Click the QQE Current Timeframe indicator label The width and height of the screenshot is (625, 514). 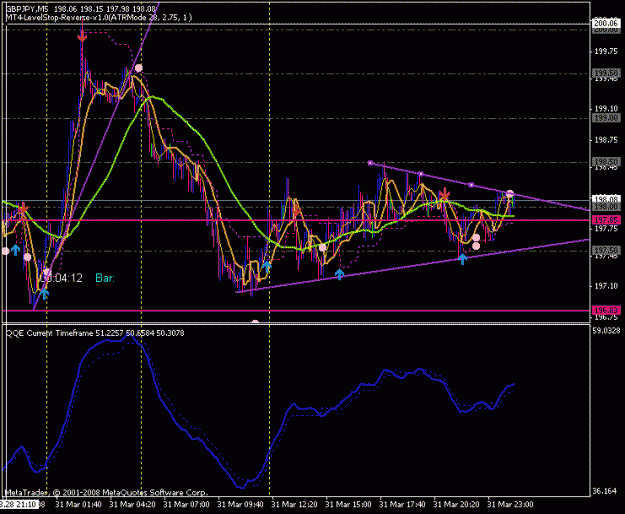click(95, 333)
